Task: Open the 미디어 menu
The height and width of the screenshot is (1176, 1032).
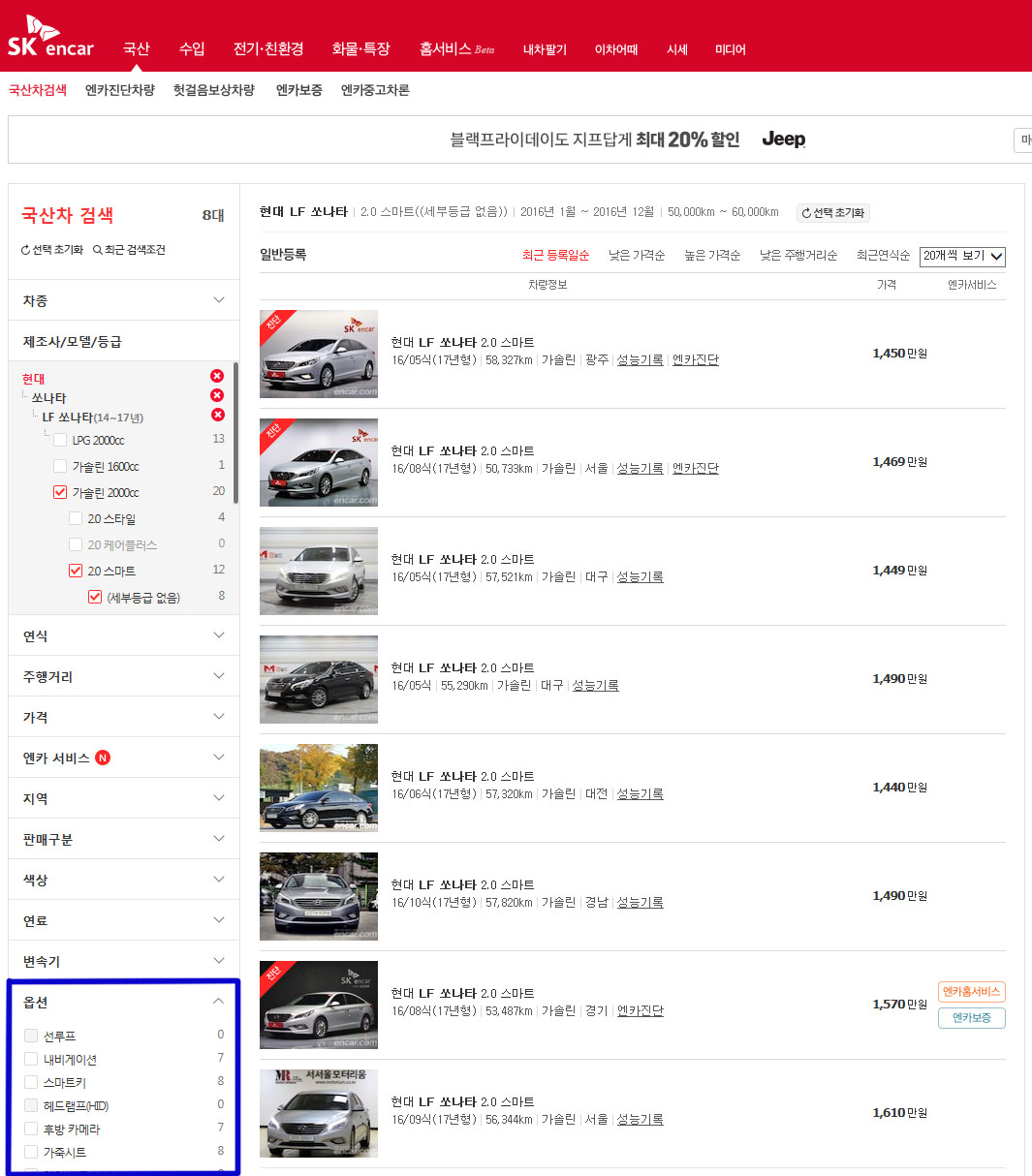Action: pyautogui.click(x=731, y=49)
